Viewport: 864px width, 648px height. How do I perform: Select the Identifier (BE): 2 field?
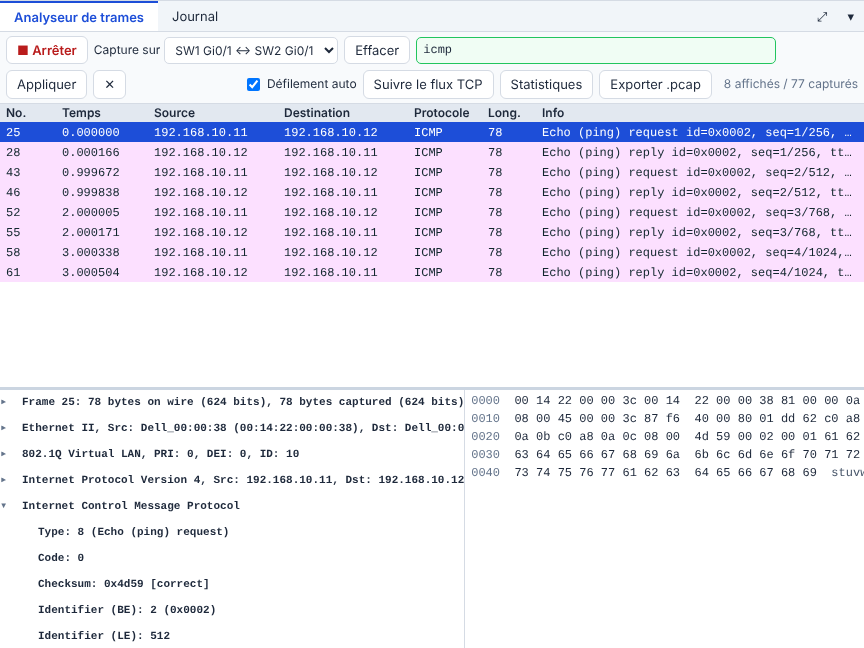(127, 609)
